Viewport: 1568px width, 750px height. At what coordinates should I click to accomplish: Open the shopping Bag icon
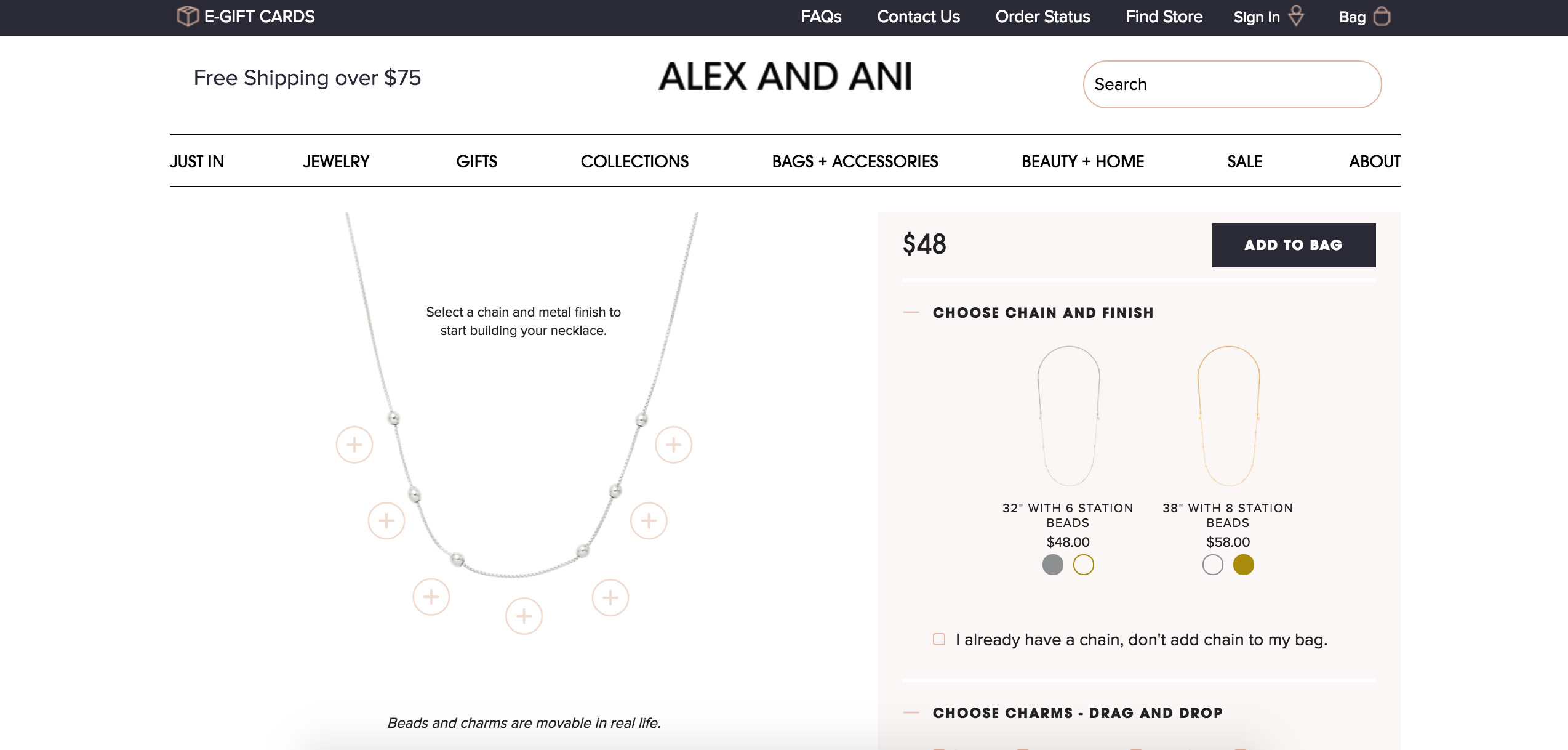click(1382, 17)
